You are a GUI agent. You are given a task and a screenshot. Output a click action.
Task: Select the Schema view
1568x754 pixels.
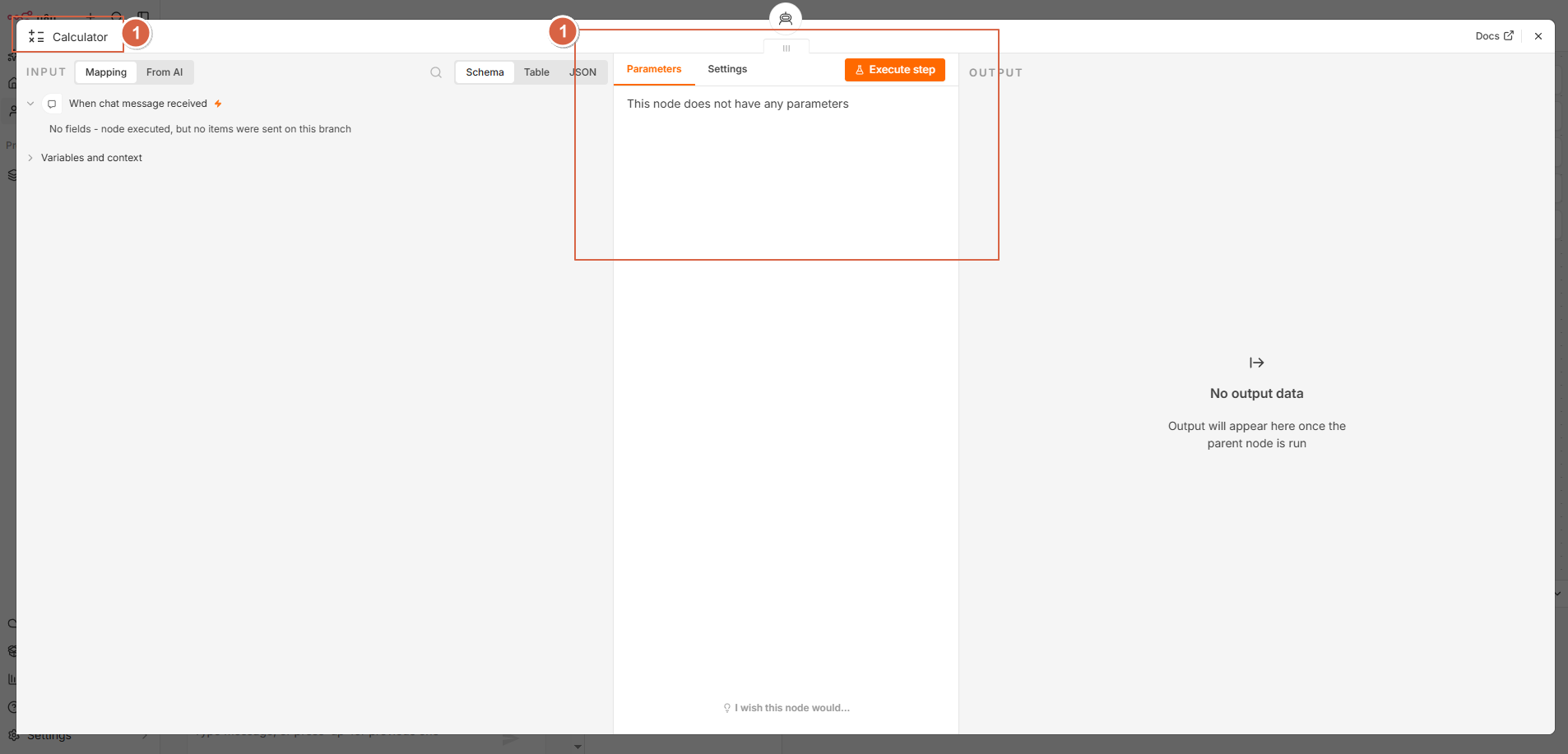point(485,72)
